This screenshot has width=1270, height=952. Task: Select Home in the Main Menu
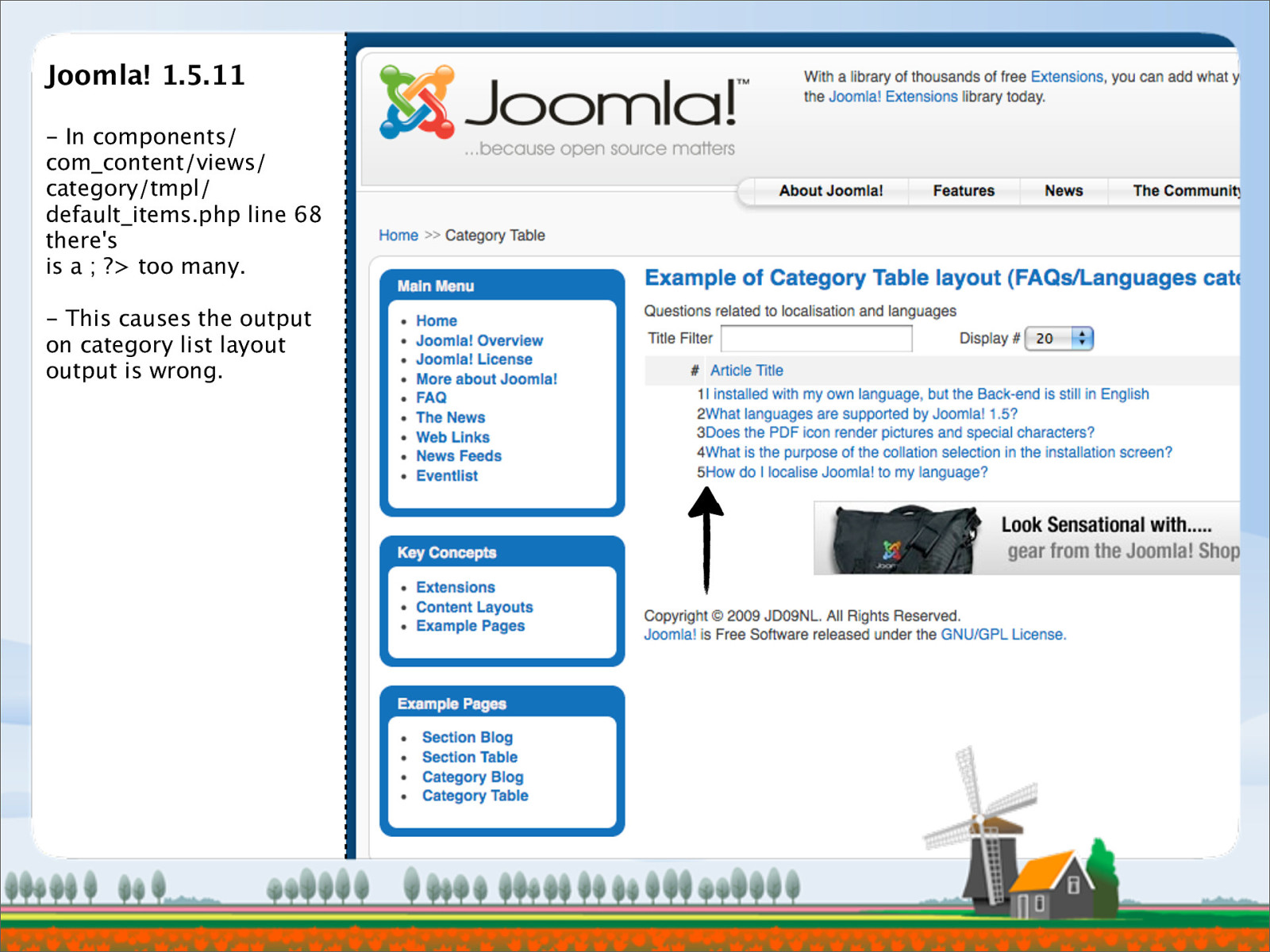pyautogui.click(x=437, y=321)
